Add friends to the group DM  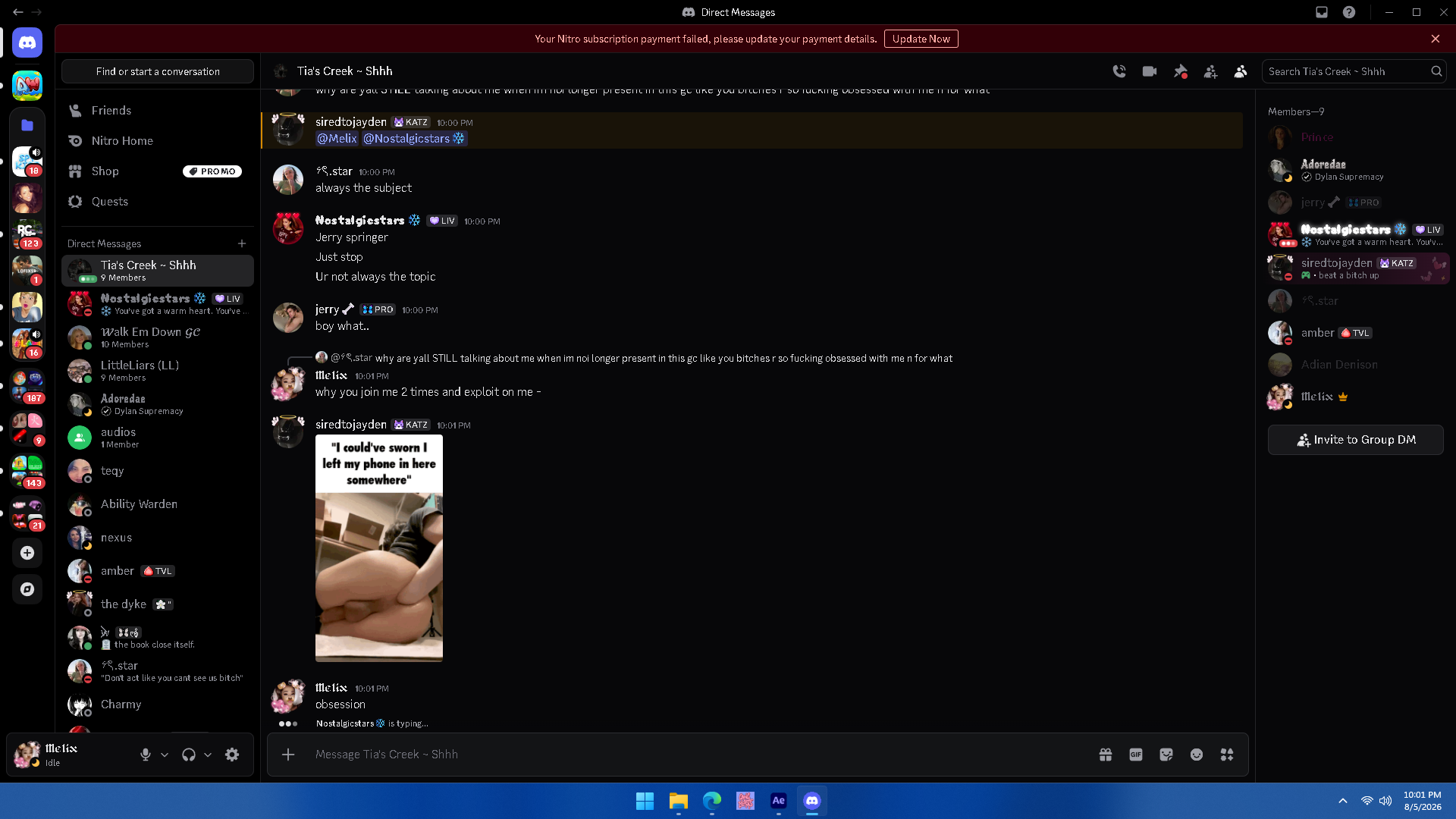pos(1210,71)
